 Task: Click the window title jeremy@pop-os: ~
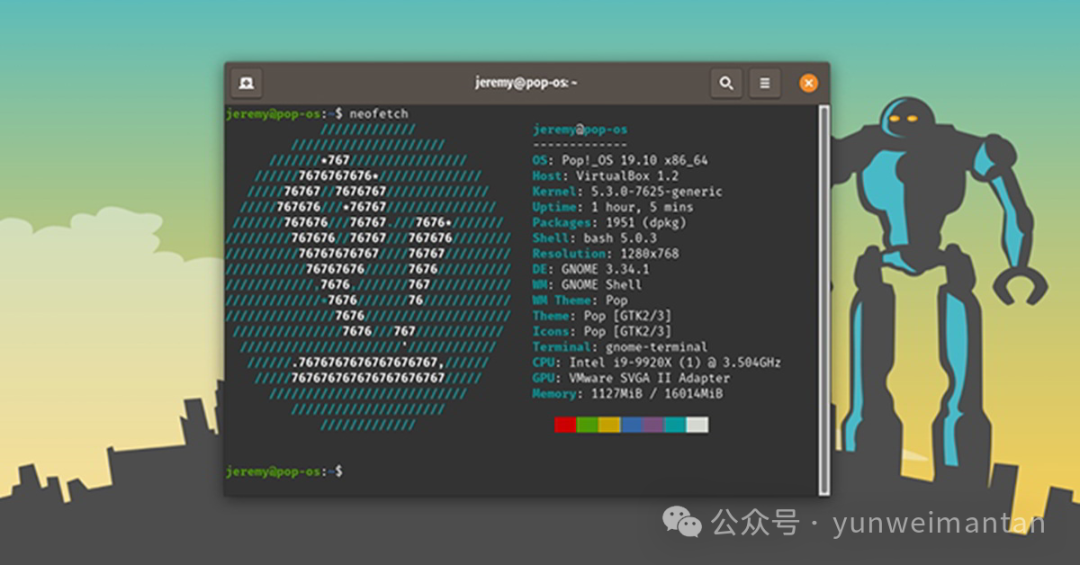526,83
